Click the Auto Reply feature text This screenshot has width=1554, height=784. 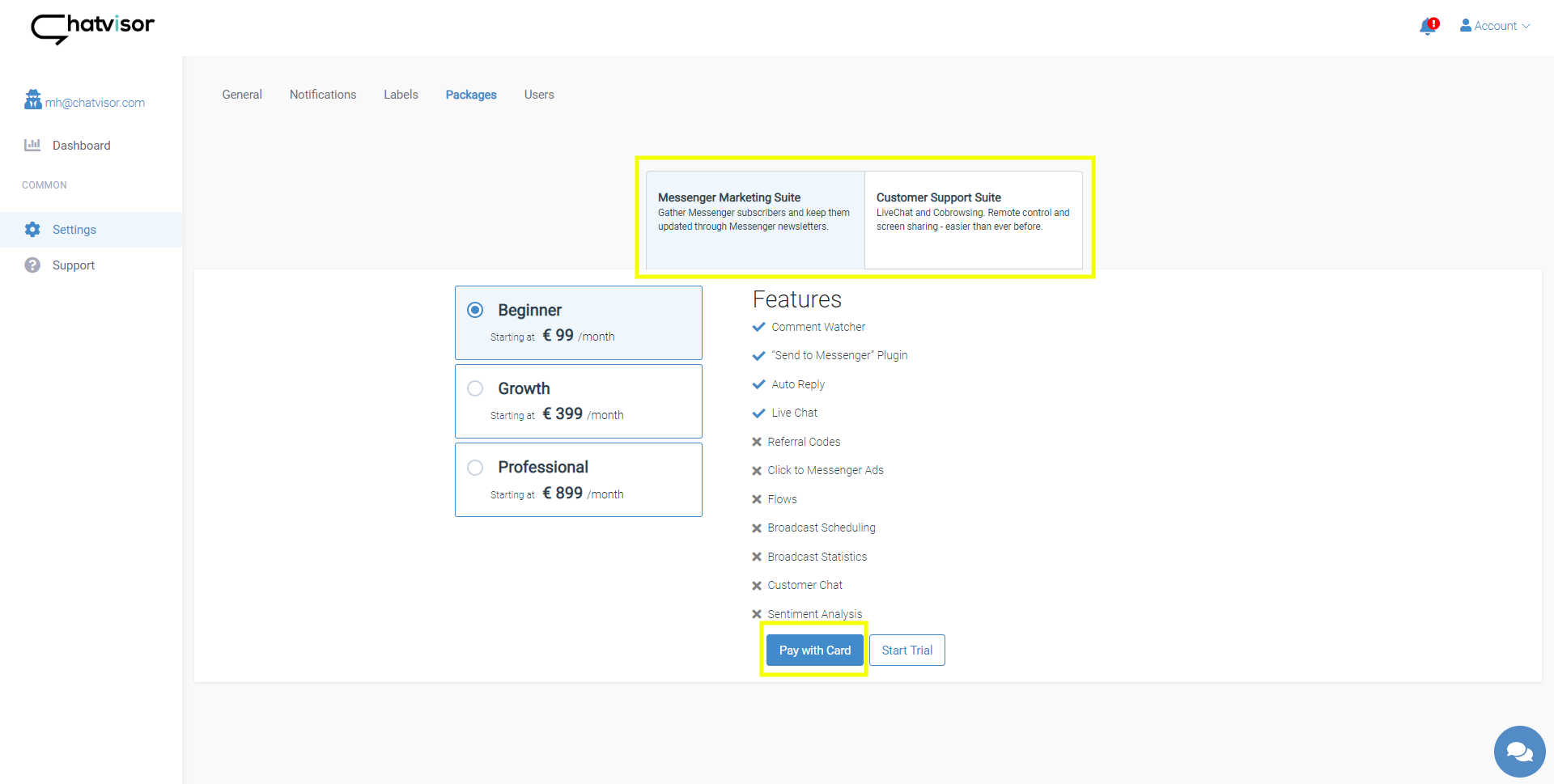tap(798, 384)
